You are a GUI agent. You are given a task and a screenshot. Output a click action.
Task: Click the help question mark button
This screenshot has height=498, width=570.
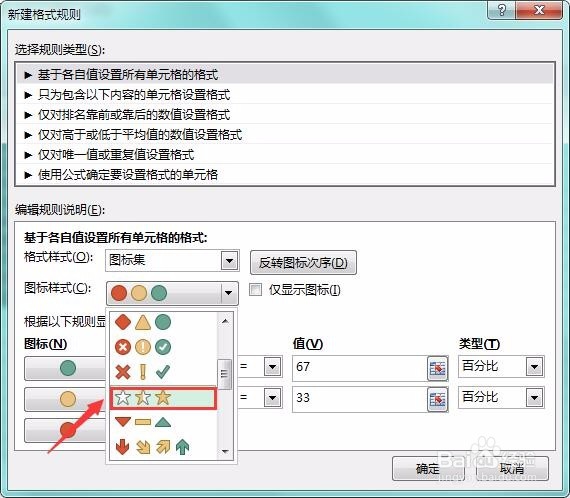click(501, 9)
